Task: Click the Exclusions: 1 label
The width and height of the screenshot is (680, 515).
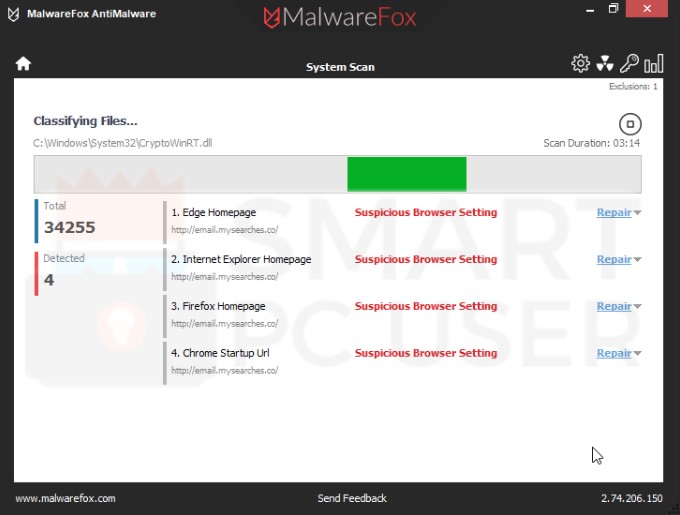Action: coord(633,86)
